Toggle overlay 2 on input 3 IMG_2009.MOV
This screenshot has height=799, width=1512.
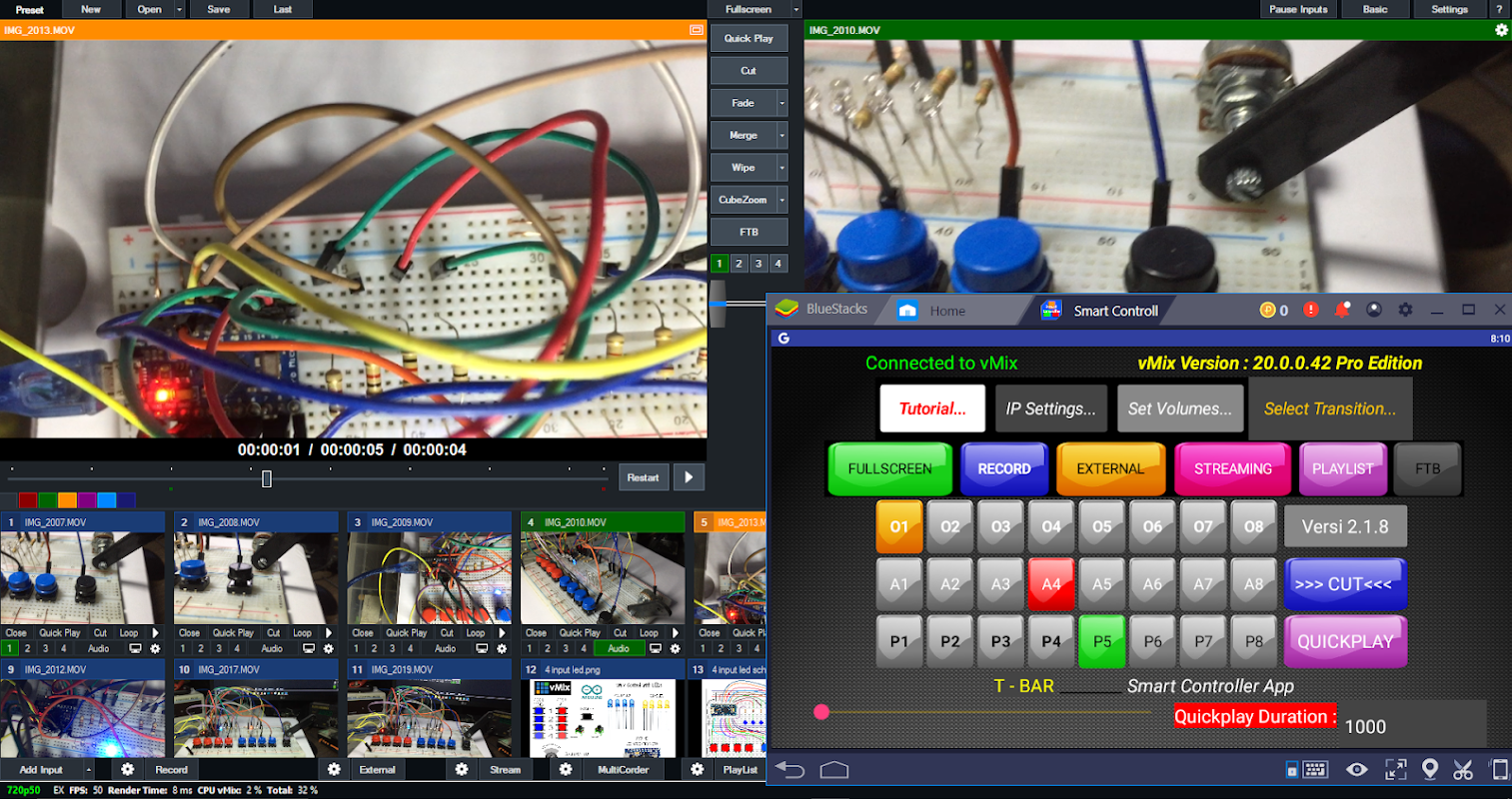(x=374, y=648)
